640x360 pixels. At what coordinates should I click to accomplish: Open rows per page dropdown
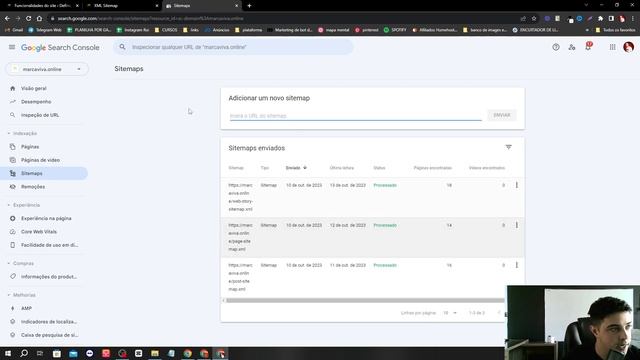[450, 313]
